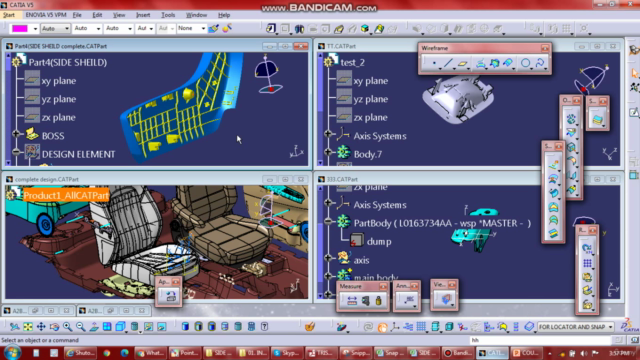Select xy plane in Part4 tree
This screenshot has width=640, height=360.
[59, 81]
